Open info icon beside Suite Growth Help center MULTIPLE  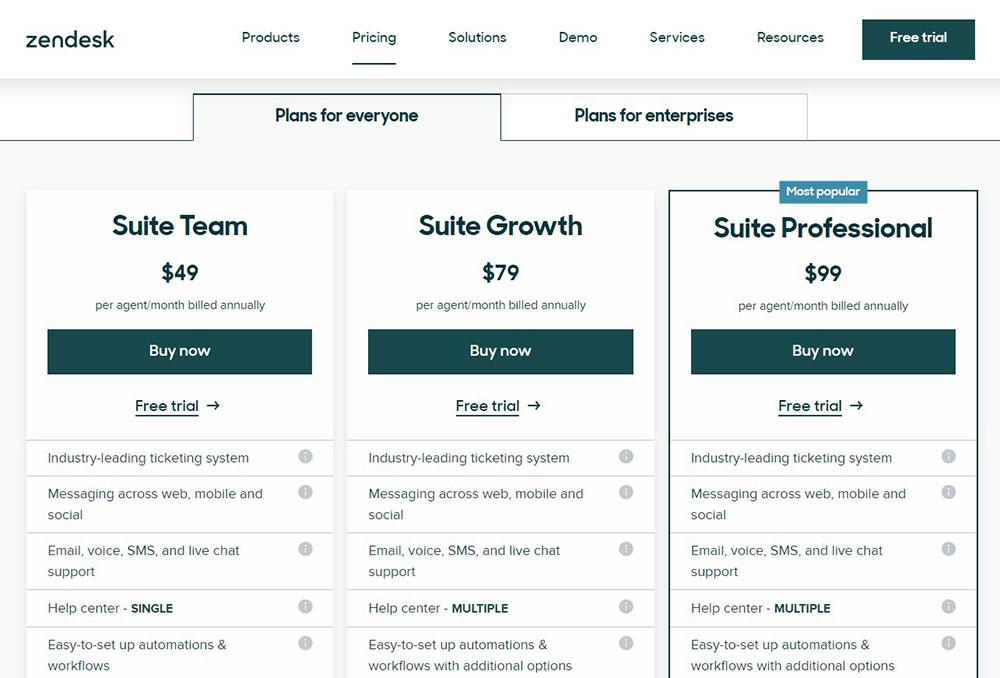click(626, 607)
